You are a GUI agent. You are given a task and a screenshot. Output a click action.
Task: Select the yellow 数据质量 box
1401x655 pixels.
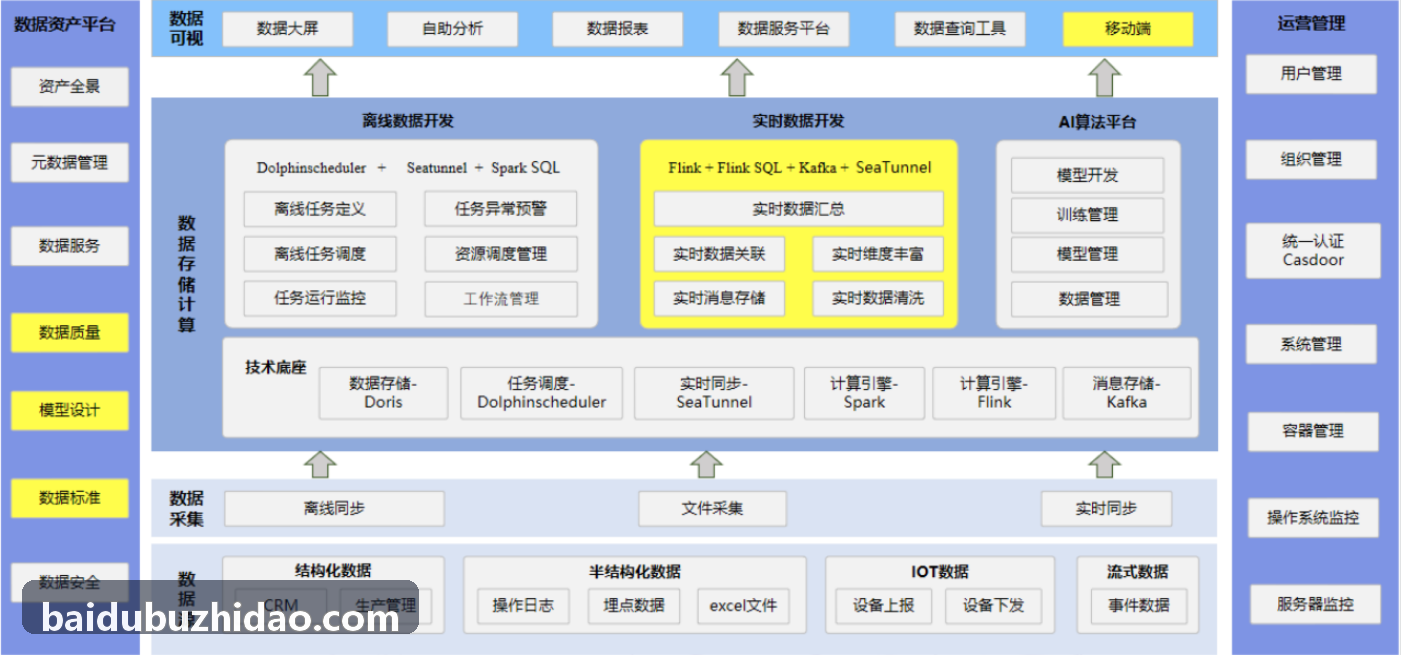point(70,333)
